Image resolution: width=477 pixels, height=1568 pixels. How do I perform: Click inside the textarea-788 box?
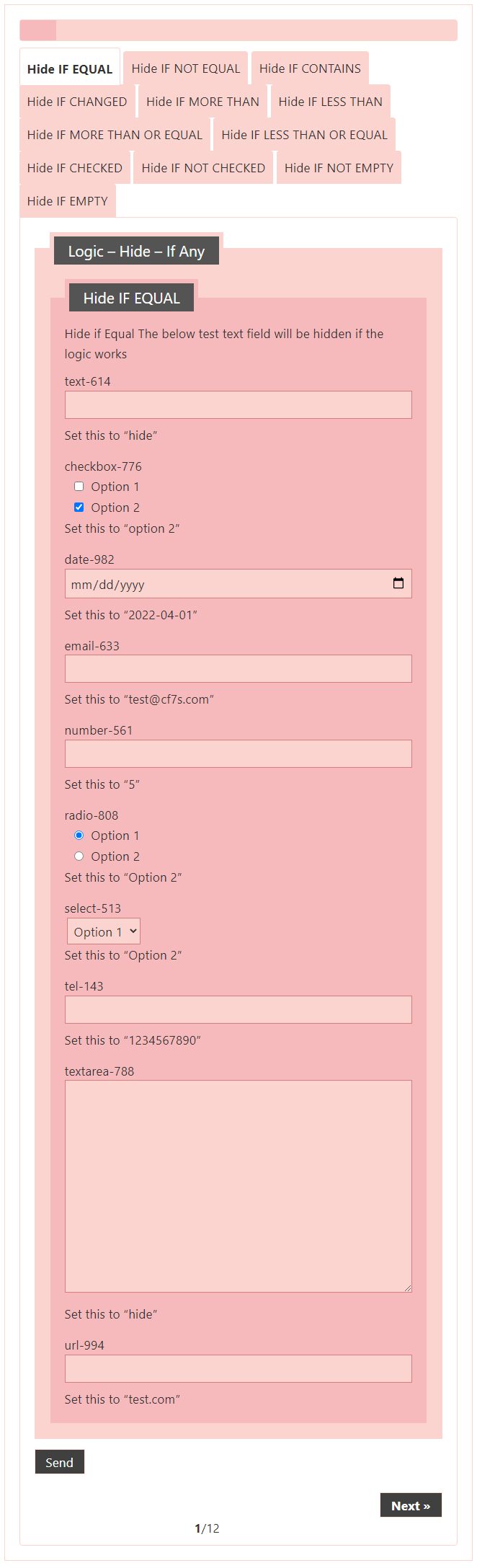coord(239,1186)
